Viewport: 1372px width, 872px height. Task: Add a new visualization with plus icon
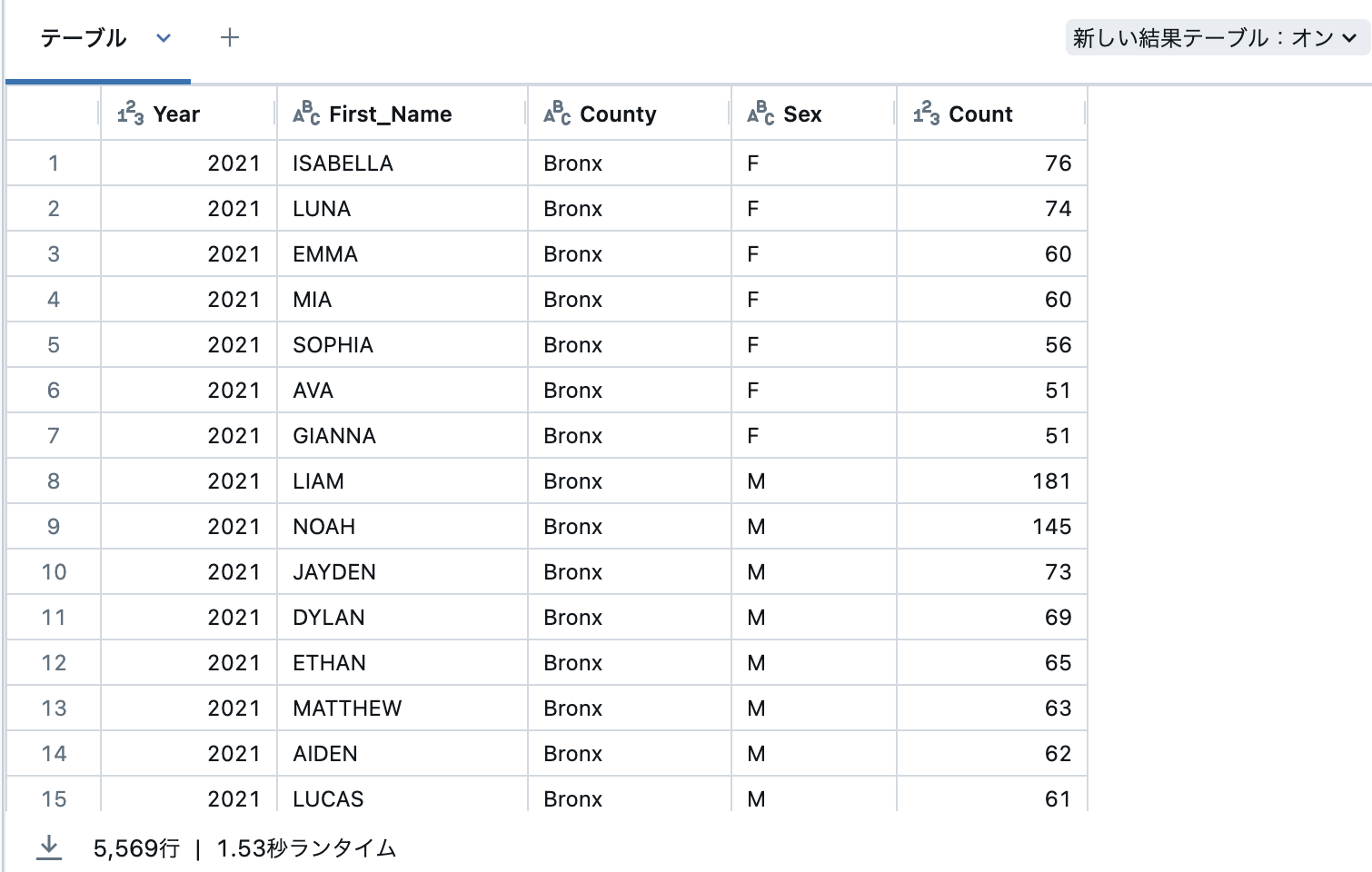point(230,37)
